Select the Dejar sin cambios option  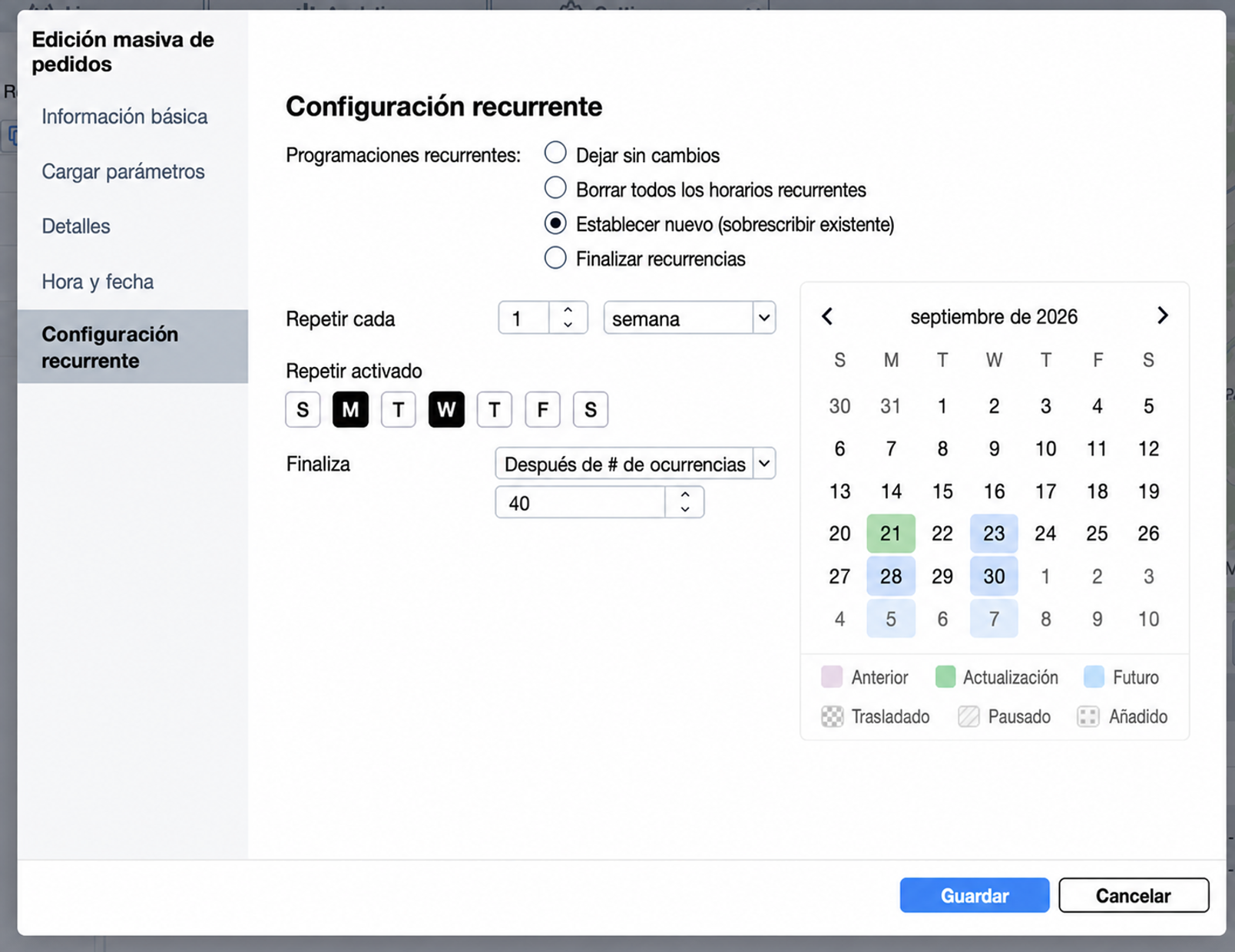point(555,153)
